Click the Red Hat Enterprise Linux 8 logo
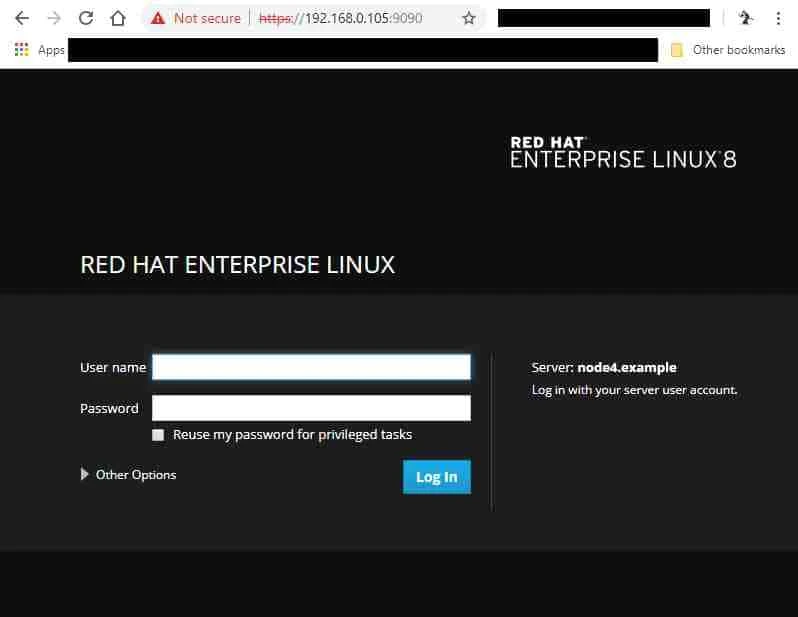Image resolution: width=798 pixels, height=617 pixels. coord(623,152)
